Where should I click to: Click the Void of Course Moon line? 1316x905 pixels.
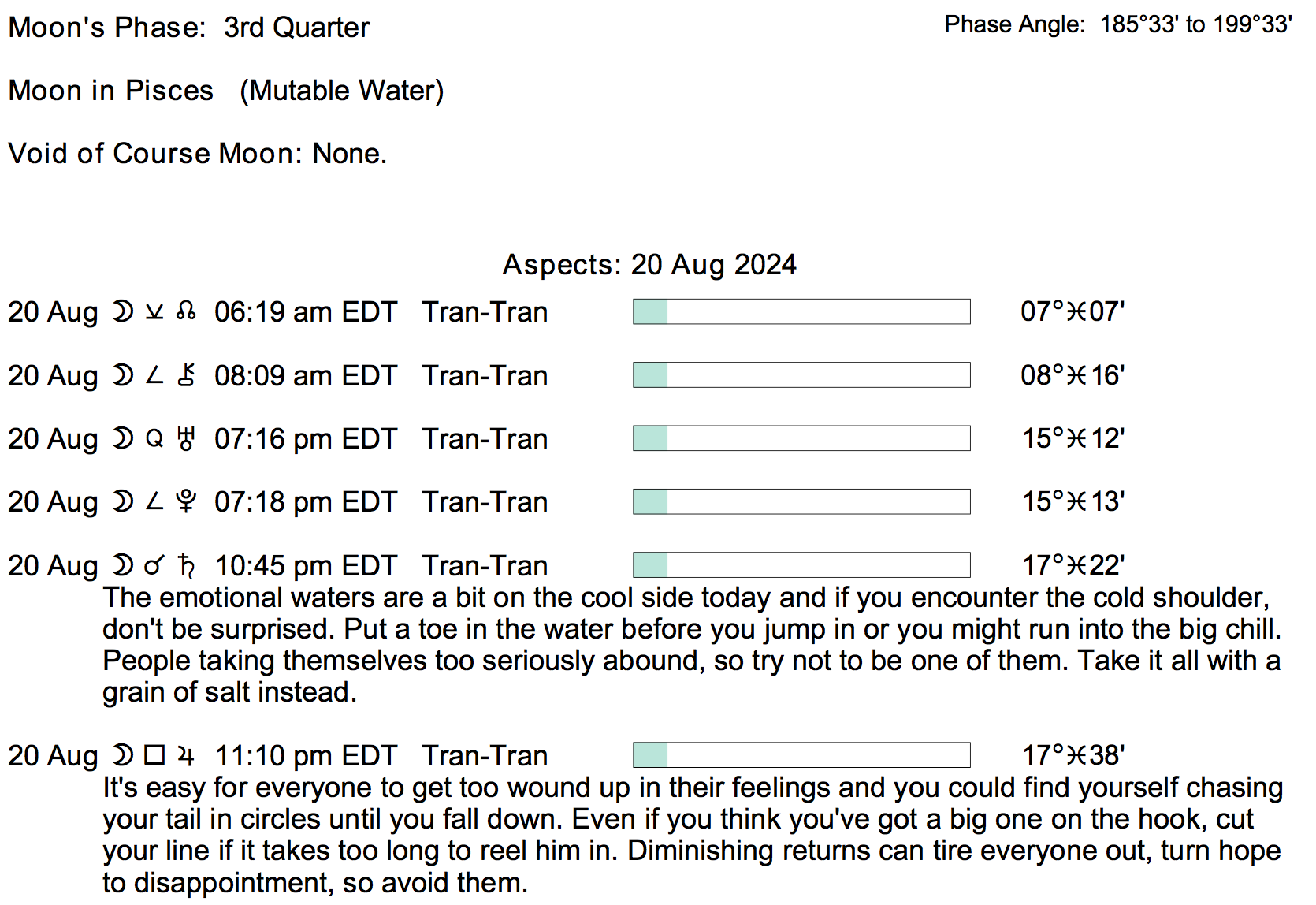click(198, 154)
